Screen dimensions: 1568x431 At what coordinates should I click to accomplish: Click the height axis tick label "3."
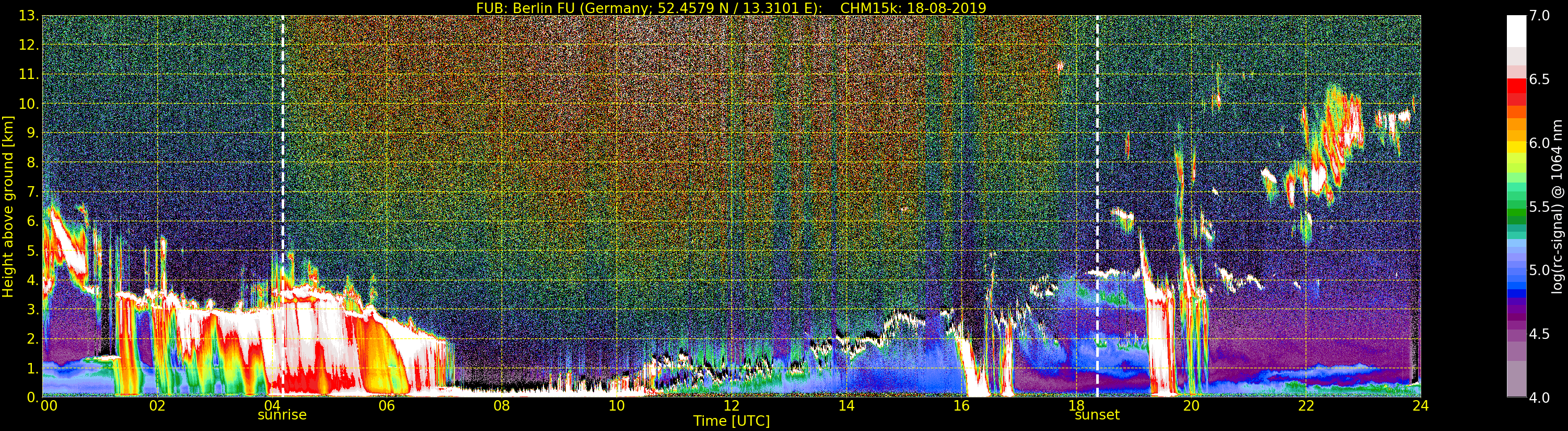tap(33, 310)
